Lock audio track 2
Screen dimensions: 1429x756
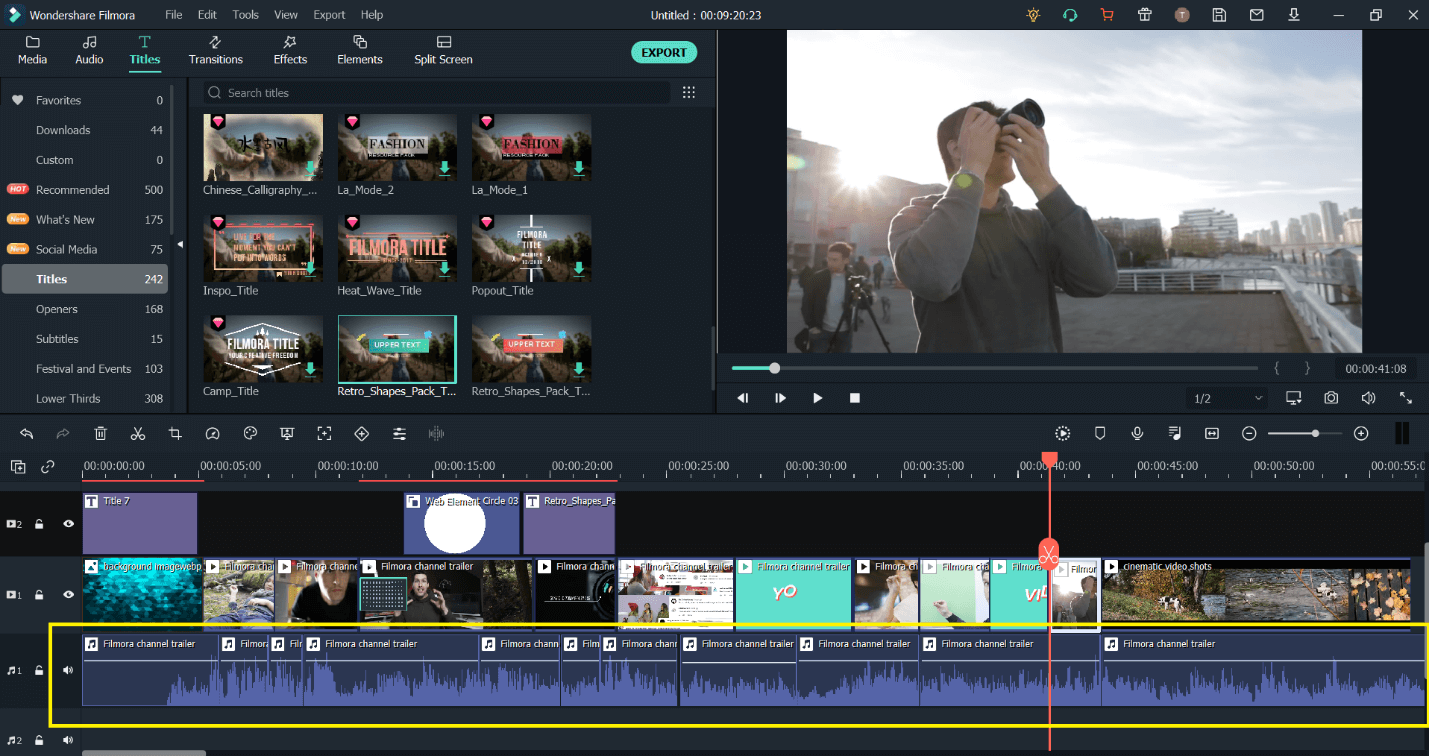(40, 741)
